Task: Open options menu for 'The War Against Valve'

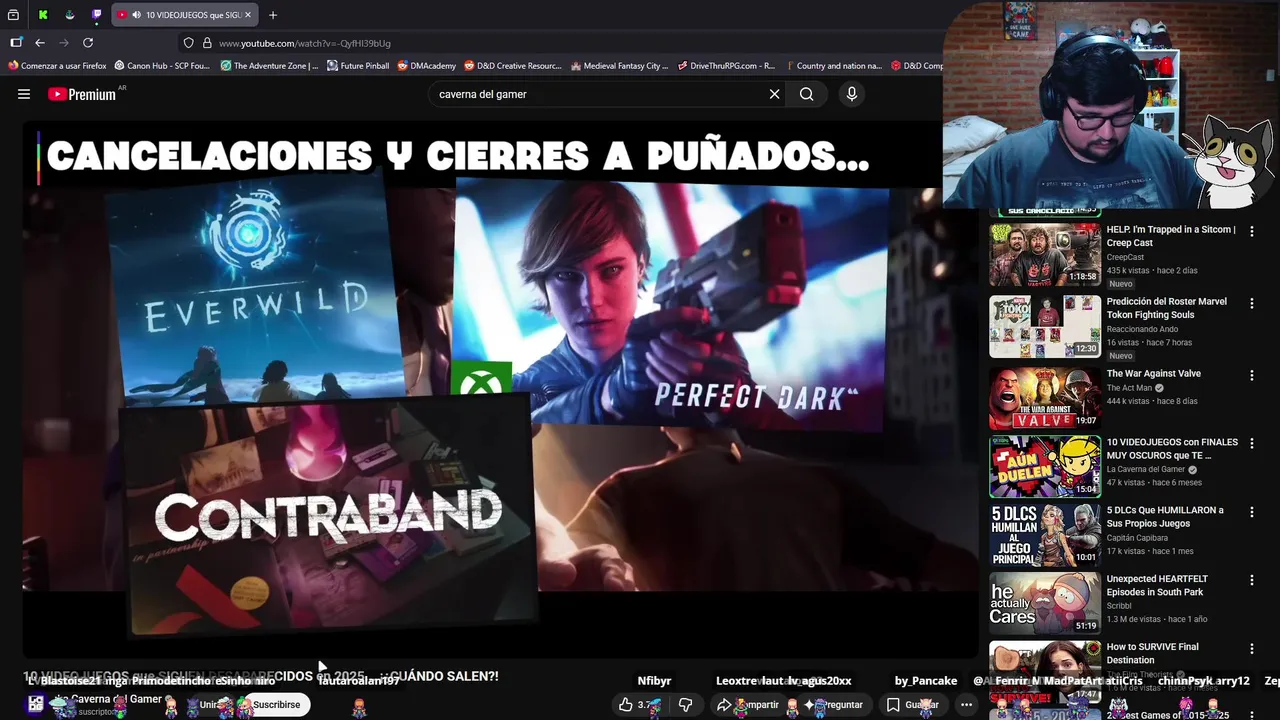Action: point(1251,375)
